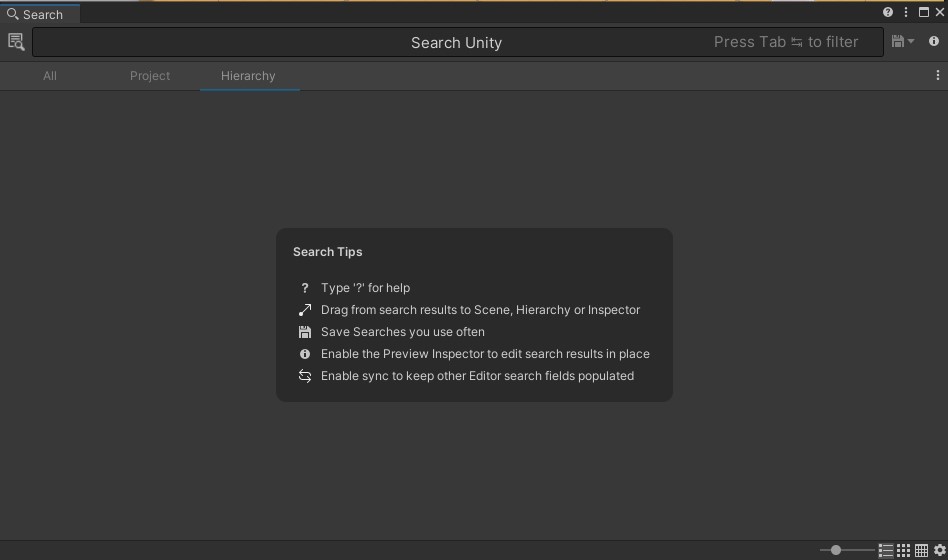Click the question mark tip icon

(x=305, y=288)
